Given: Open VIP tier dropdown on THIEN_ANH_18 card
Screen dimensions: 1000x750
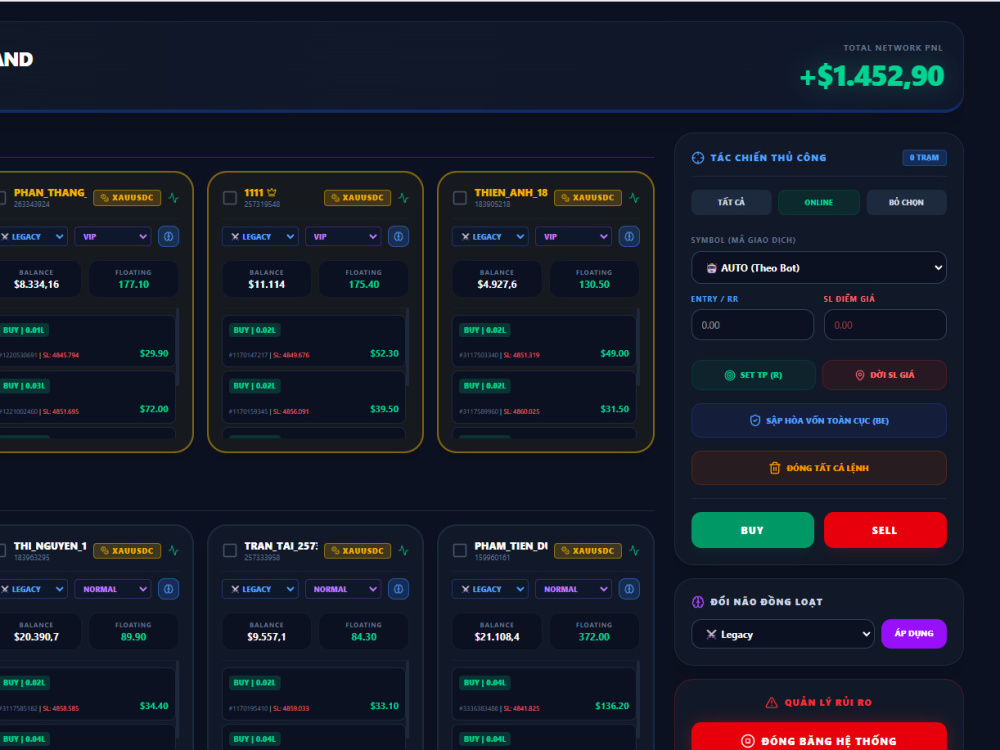Looking at the screenshot, I should tap(573, 237).
